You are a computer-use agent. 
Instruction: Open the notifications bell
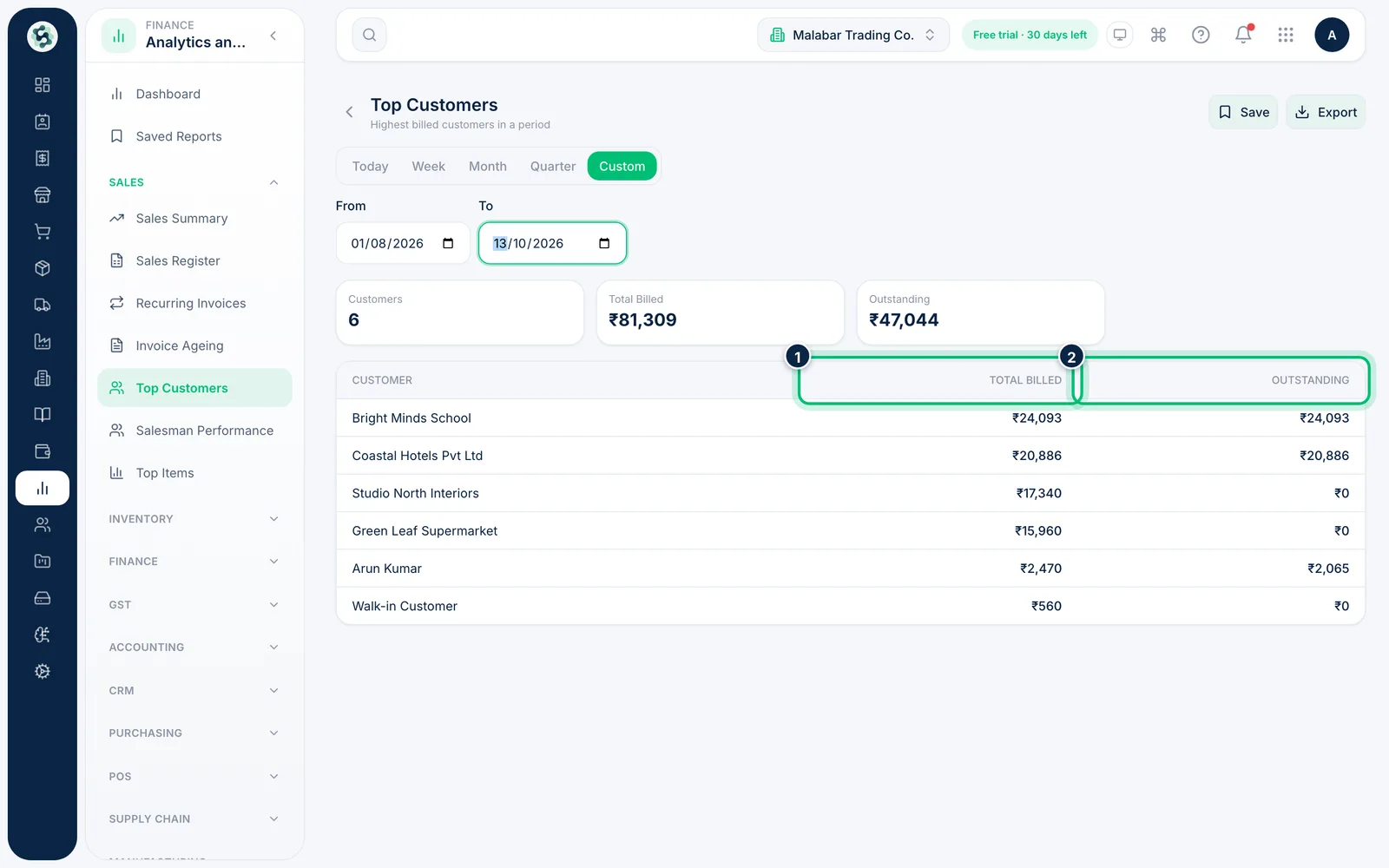(x=1243, y=35)
